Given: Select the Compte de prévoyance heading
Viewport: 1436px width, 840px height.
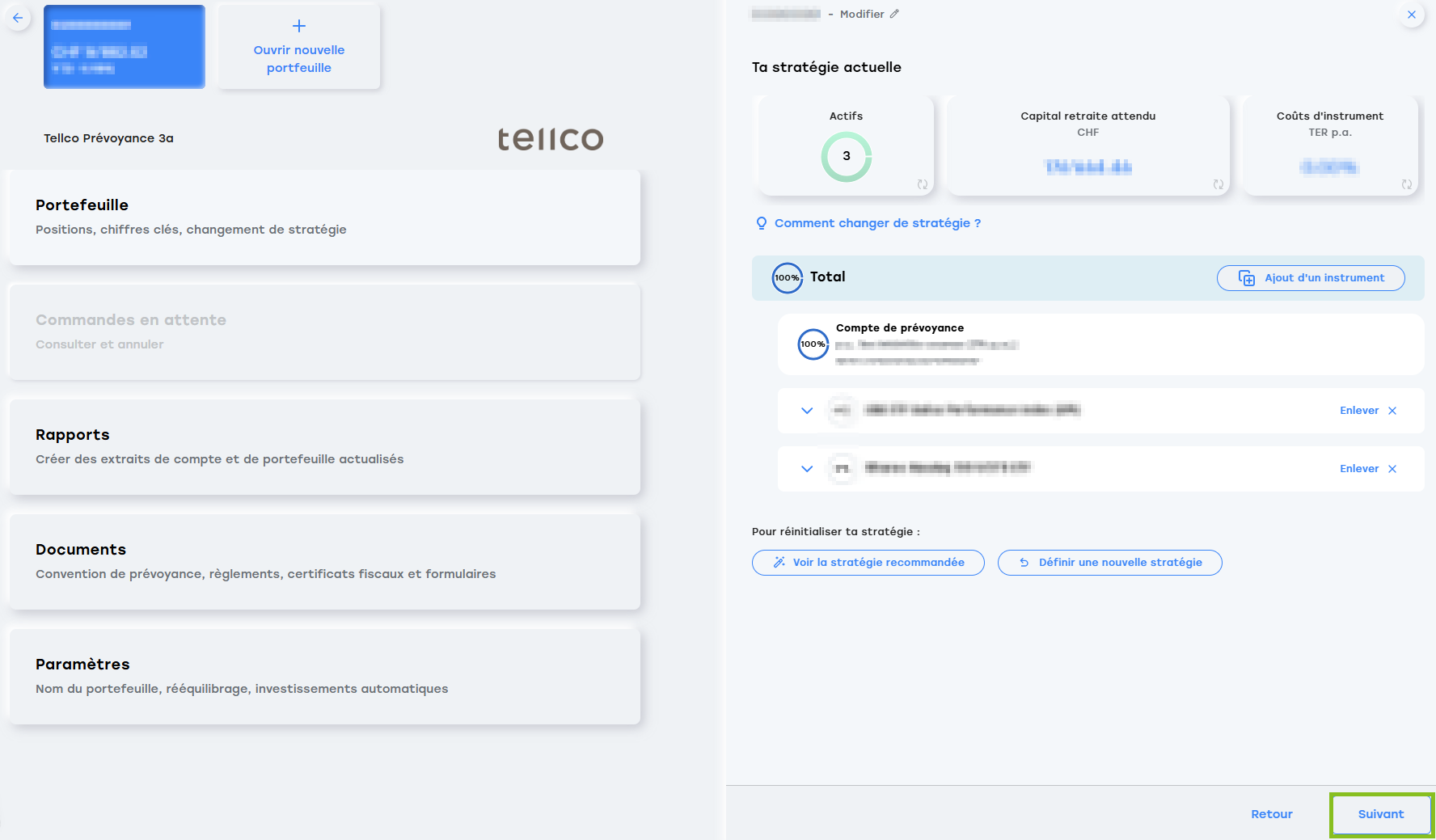Looking at the screenshot, I should point(900,327).
